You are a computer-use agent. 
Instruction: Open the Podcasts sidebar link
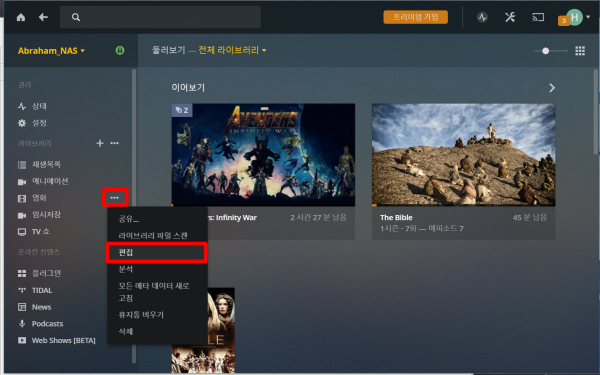[47, 324]
